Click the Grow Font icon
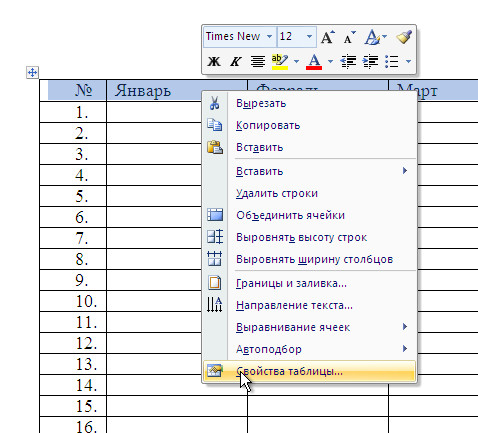Viewport: 478px width, 433px height. pos(328,37)
